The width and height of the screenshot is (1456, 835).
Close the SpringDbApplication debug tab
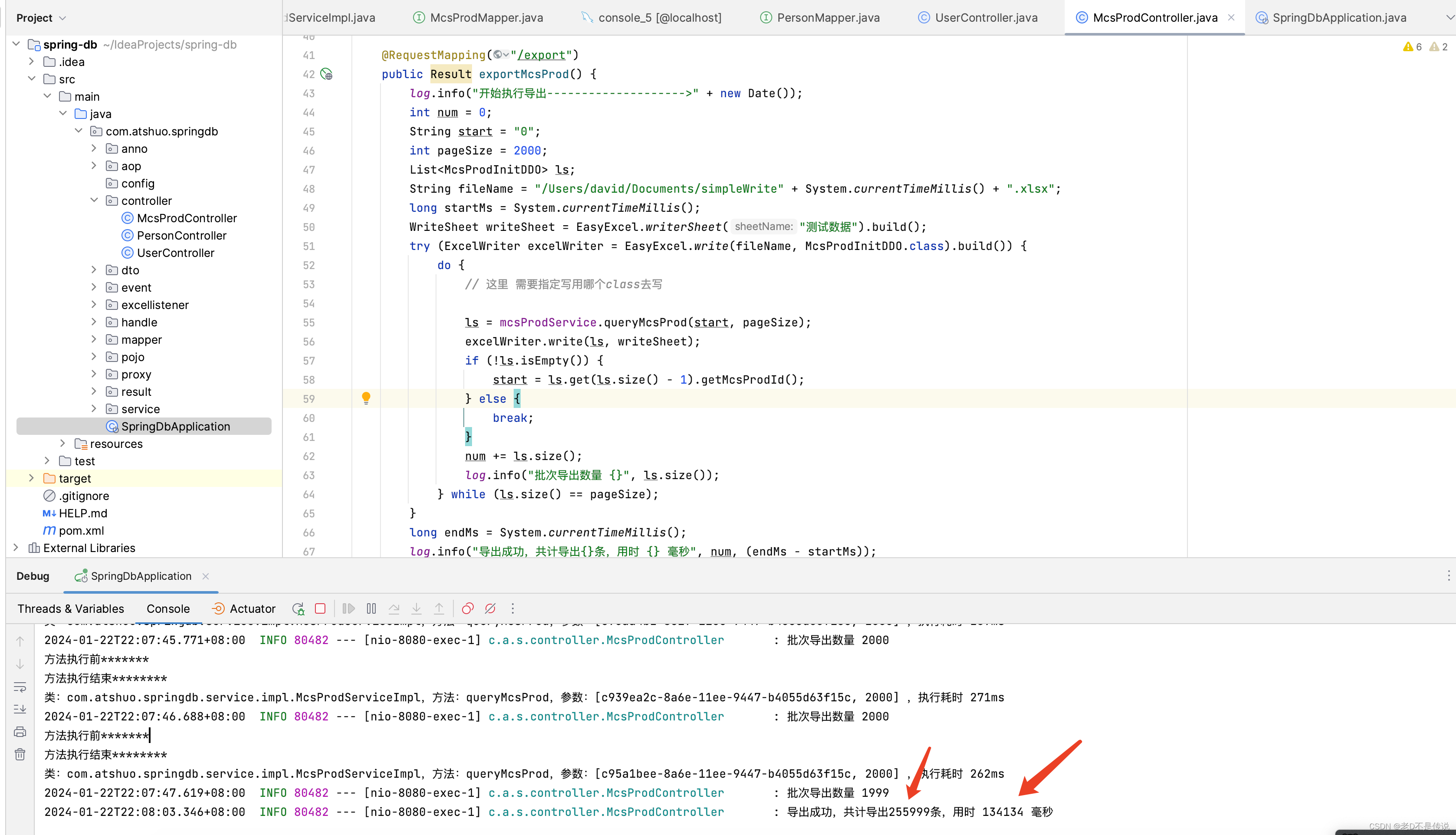pos(206,576)
